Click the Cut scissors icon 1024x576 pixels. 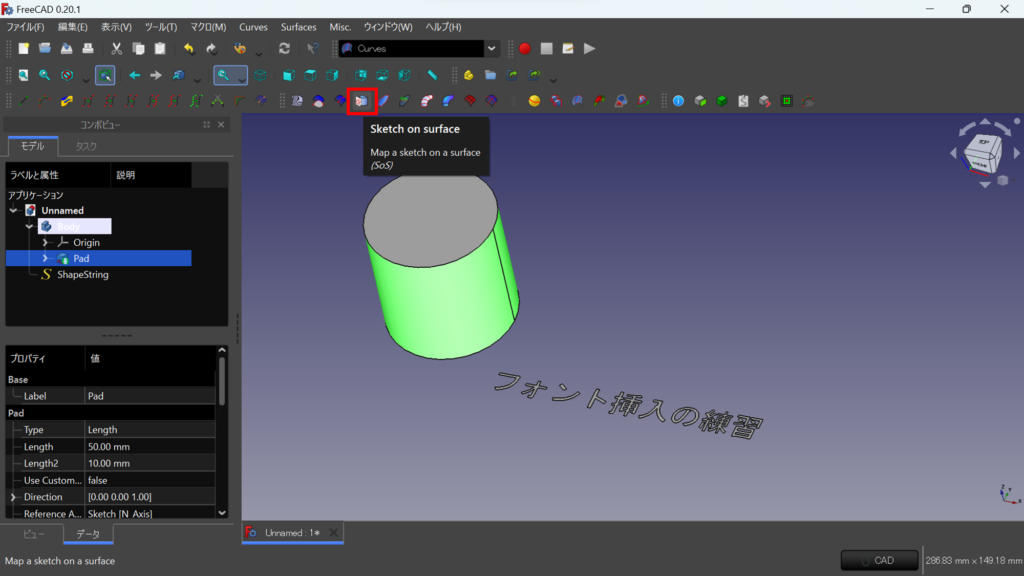116,48
